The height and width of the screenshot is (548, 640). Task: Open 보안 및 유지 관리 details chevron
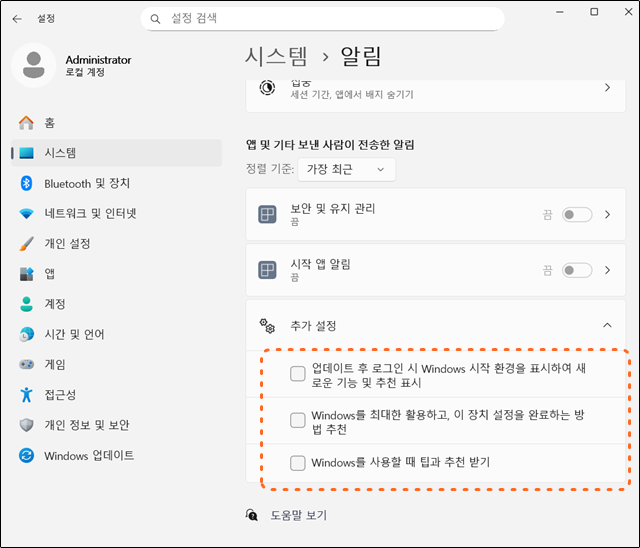(x=607, y=215)
